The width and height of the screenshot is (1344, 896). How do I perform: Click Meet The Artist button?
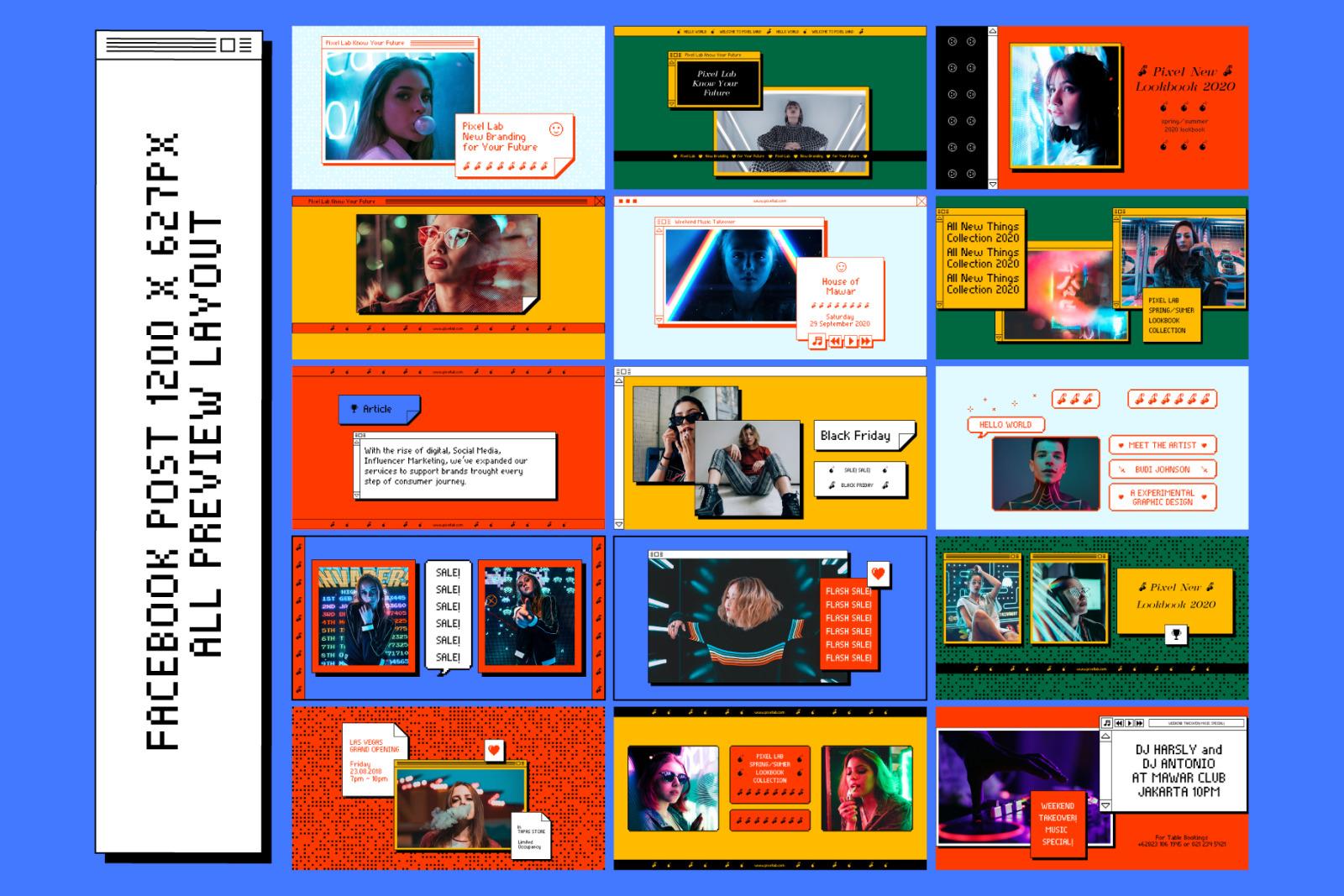click(x=1162, y=445)
